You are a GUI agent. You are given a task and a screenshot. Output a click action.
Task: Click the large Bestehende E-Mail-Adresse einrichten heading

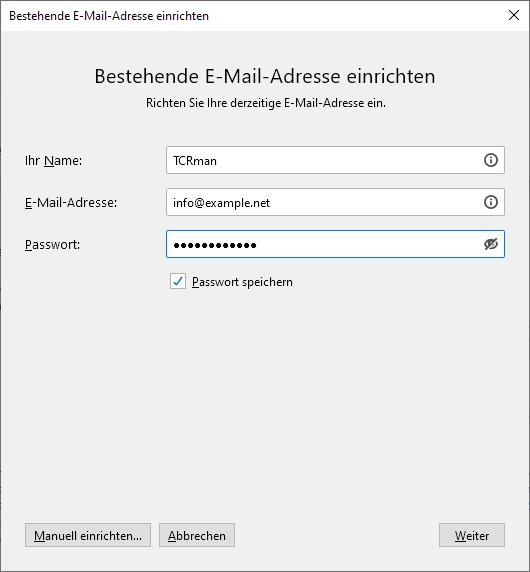coord(265,76)
